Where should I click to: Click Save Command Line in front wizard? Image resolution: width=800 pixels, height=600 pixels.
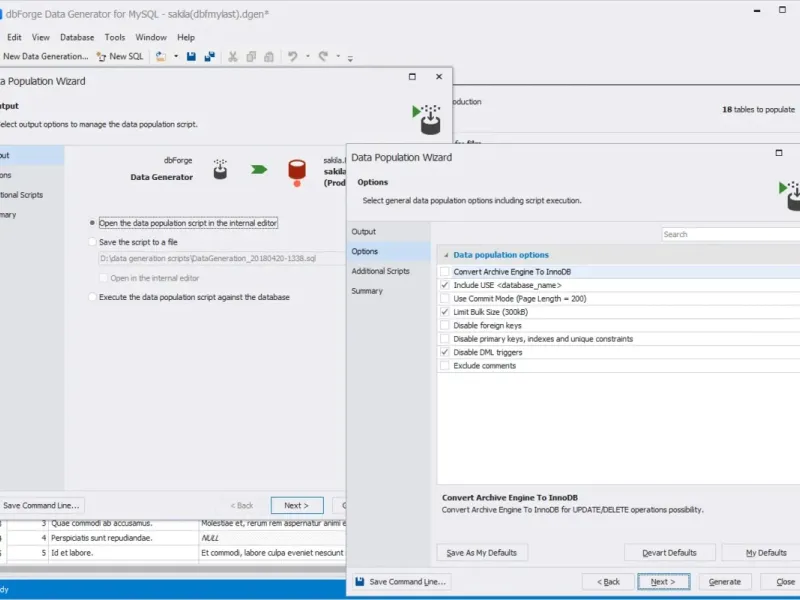tap(402, 582)
